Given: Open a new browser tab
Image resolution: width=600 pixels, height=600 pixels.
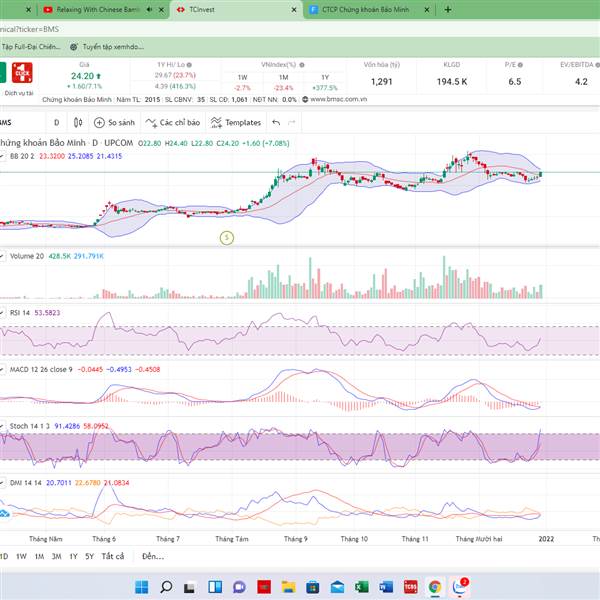Looking at the screenshot, I should pyautogui.click(x=448, y=10).
